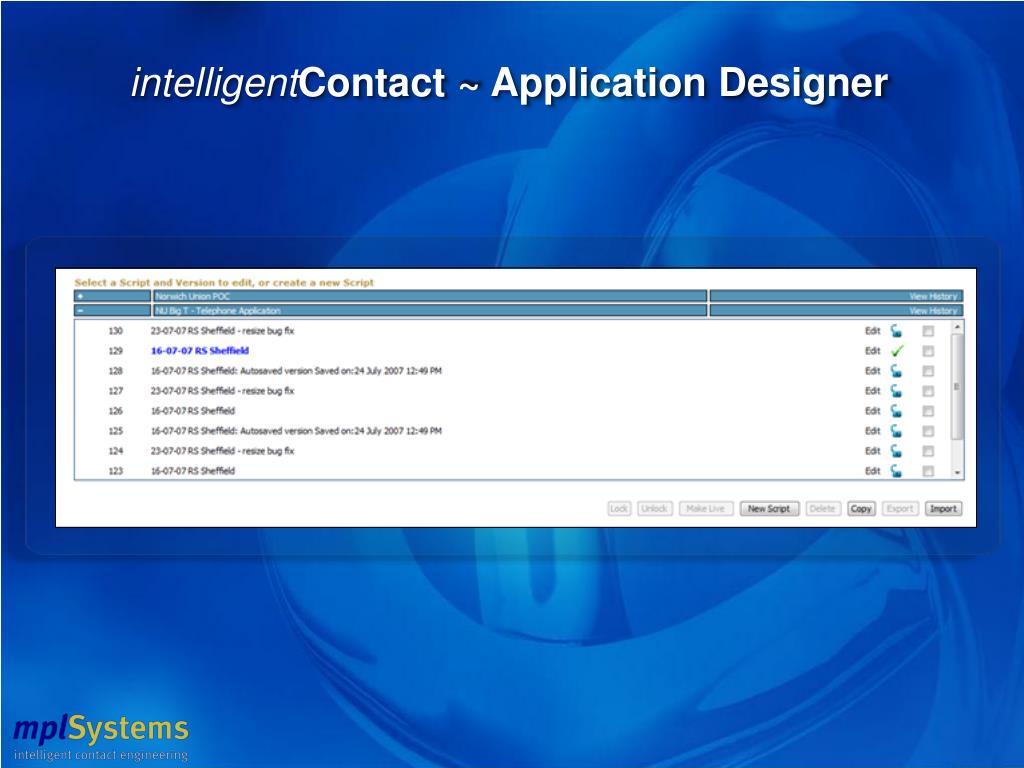Click the unlocked padlock icon in row 124
The height and width of the screenshot is (768, 1024).
tap(896, 451)
